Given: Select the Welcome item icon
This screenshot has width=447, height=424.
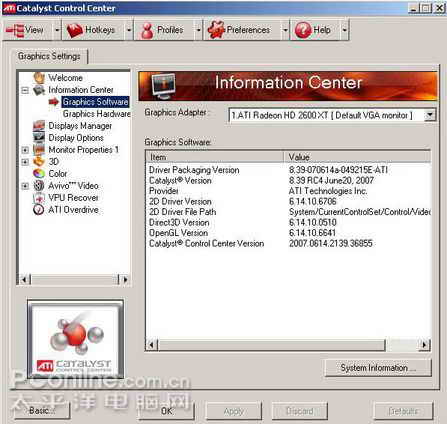Looking at the screenshot, I should [x=39, y=78].
